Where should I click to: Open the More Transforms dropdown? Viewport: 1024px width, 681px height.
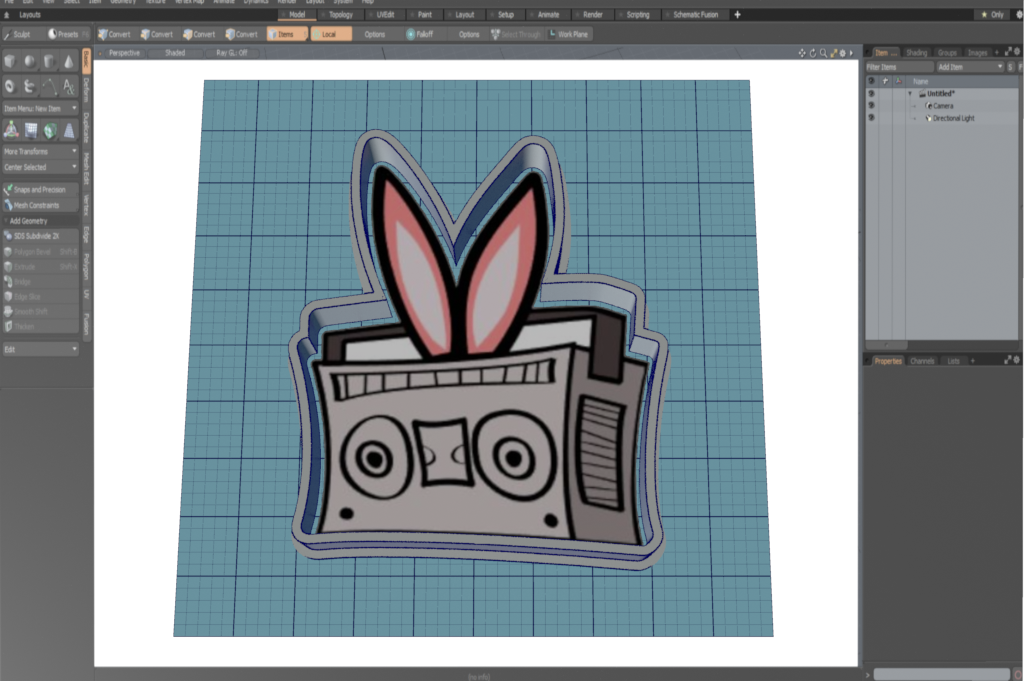tap(40, 151)
